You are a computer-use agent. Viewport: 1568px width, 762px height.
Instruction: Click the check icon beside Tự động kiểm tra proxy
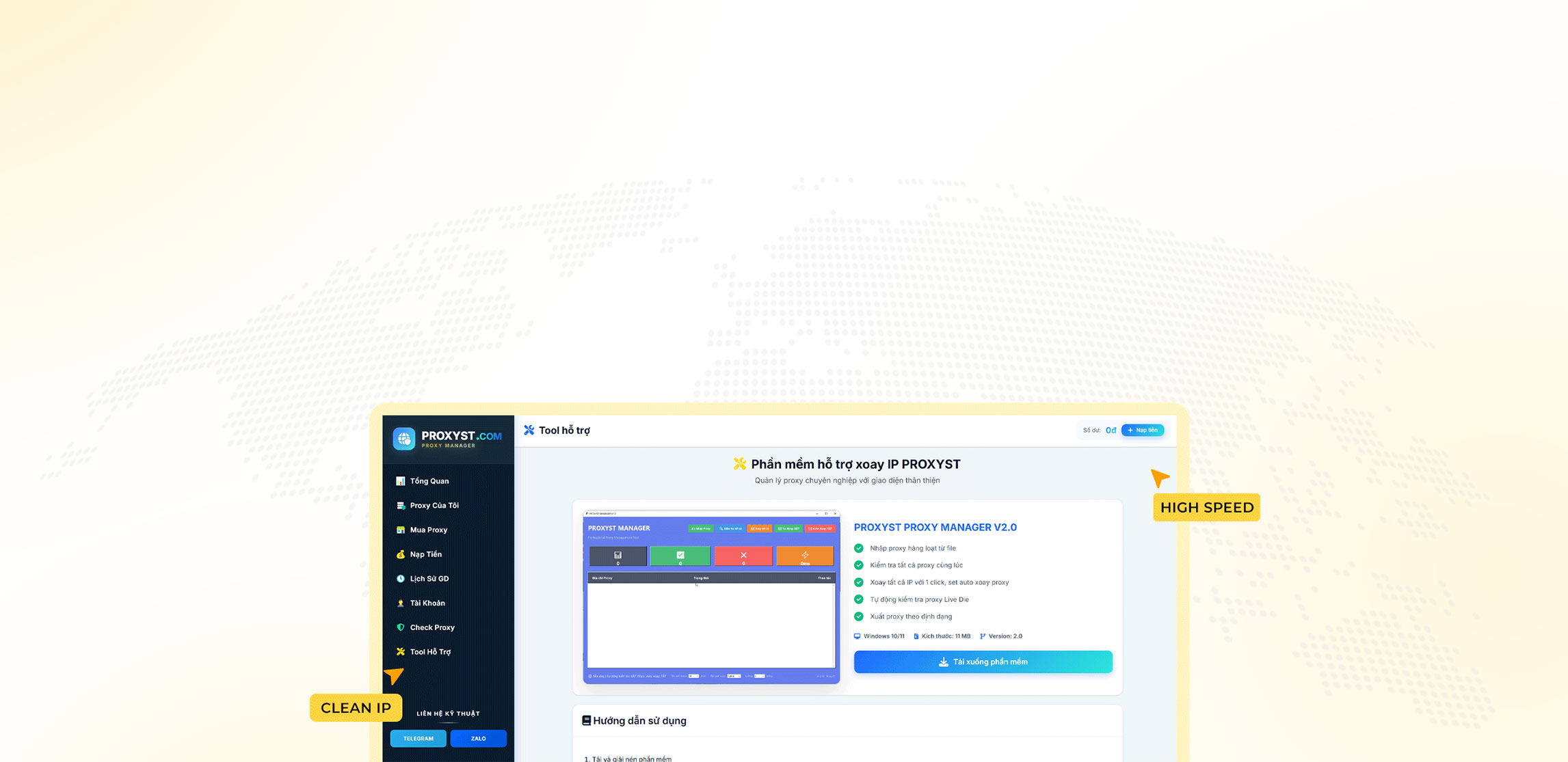click(x=859, y=599)
